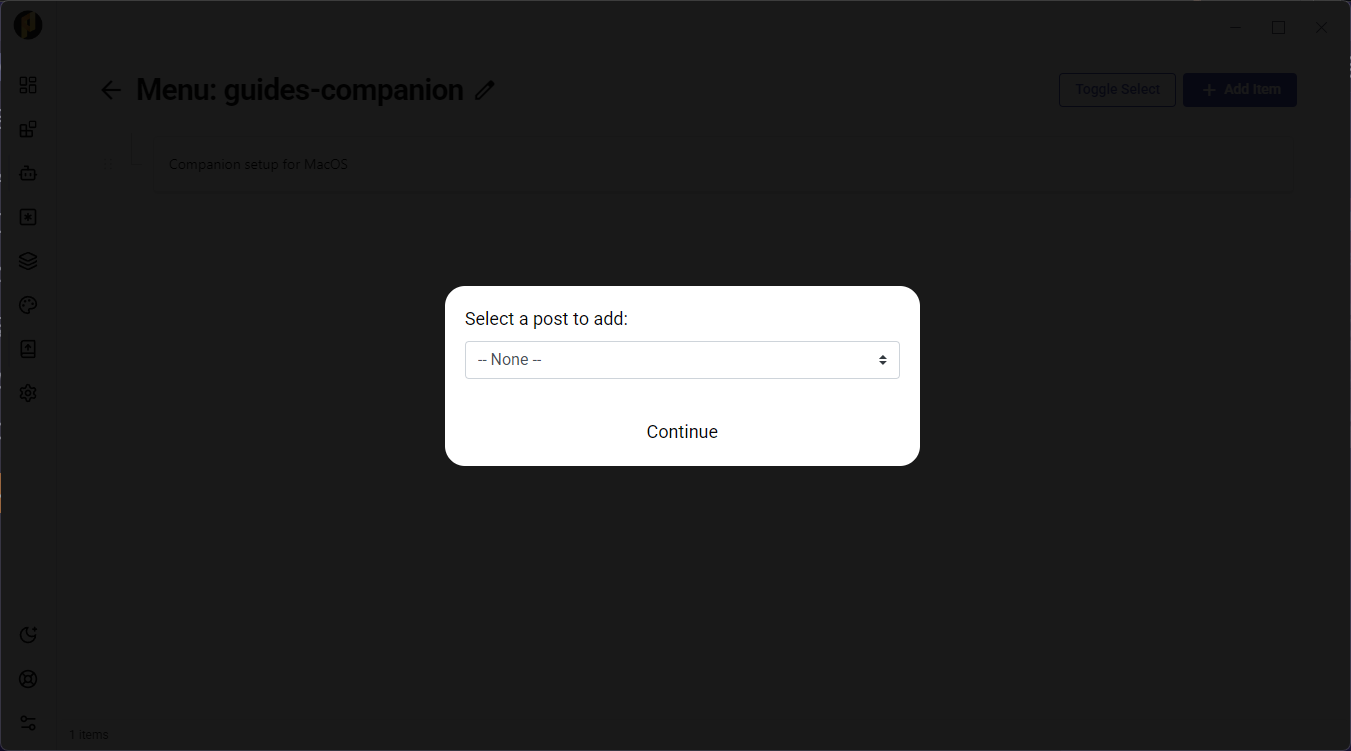Click the Toggle Select button
1351x751 pixels.
(x=1117, y=90)
